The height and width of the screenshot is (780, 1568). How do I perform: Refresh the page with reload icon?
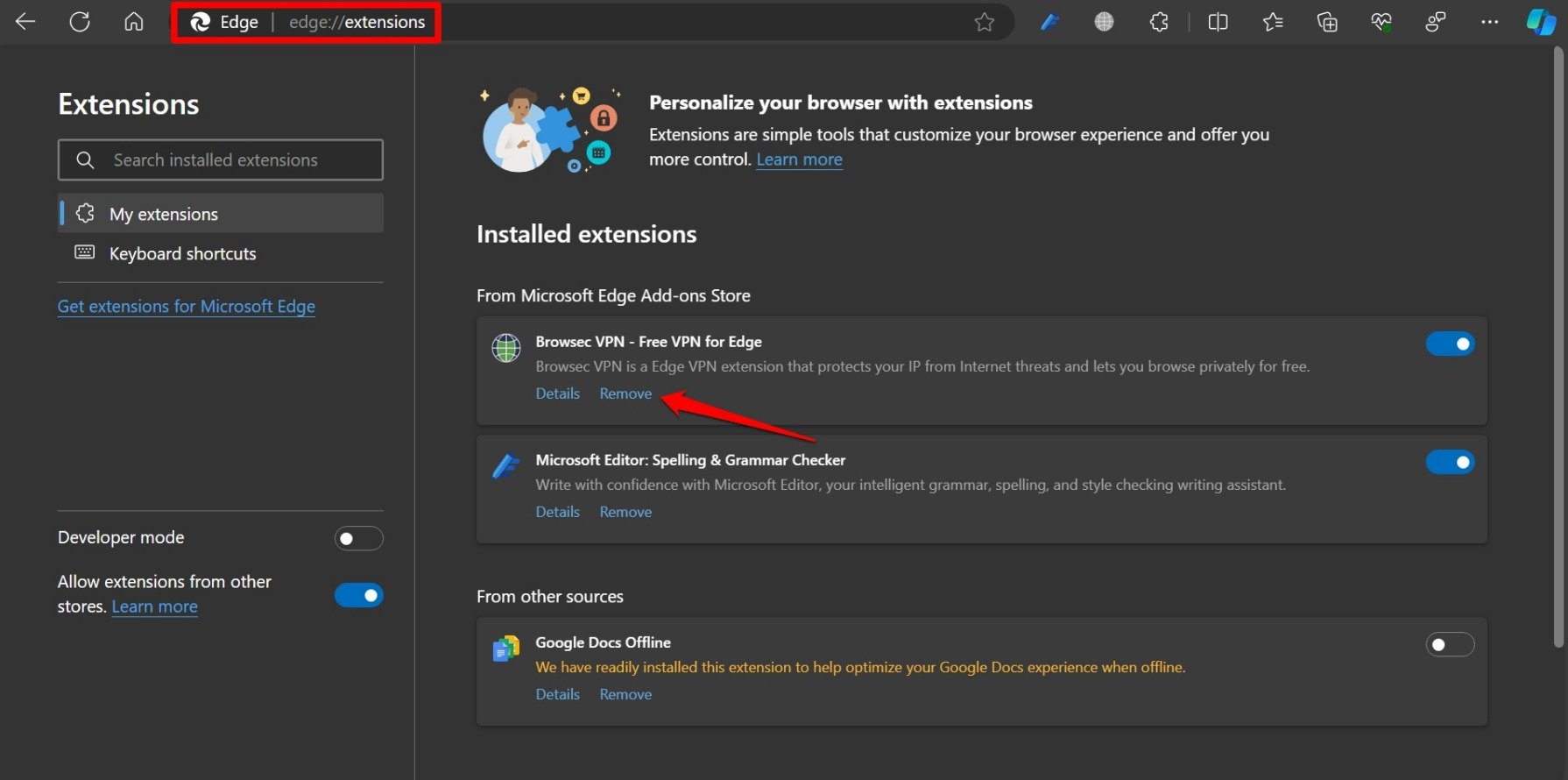80,22
